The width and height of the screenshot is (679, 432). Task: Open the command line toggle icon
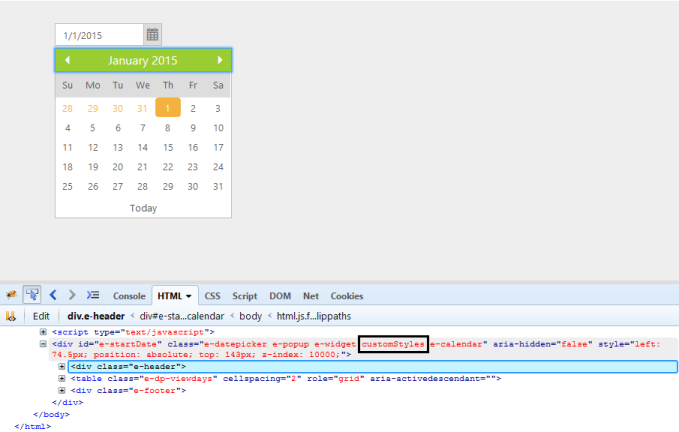coord(93,295)
